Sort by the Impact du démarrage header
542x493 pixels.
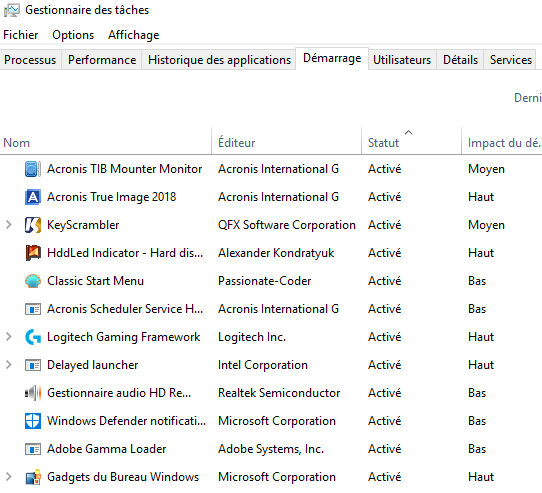(502, 142)
